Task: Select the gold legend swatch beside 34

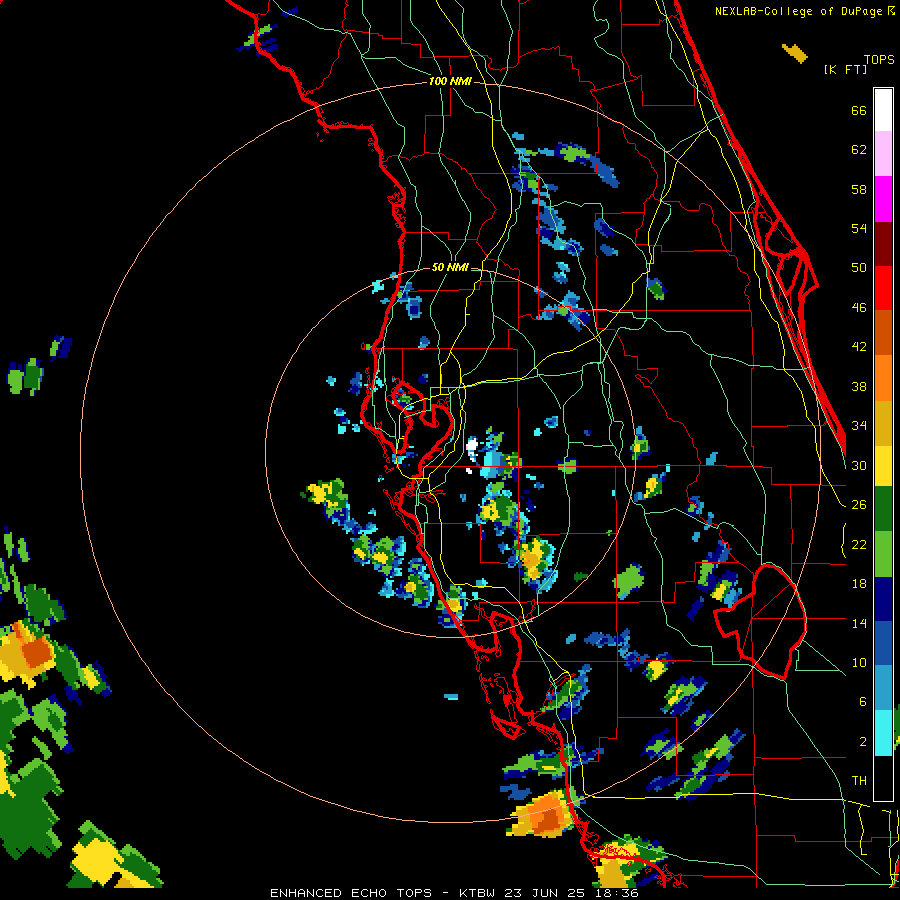Action: click(x=883, y=423)
